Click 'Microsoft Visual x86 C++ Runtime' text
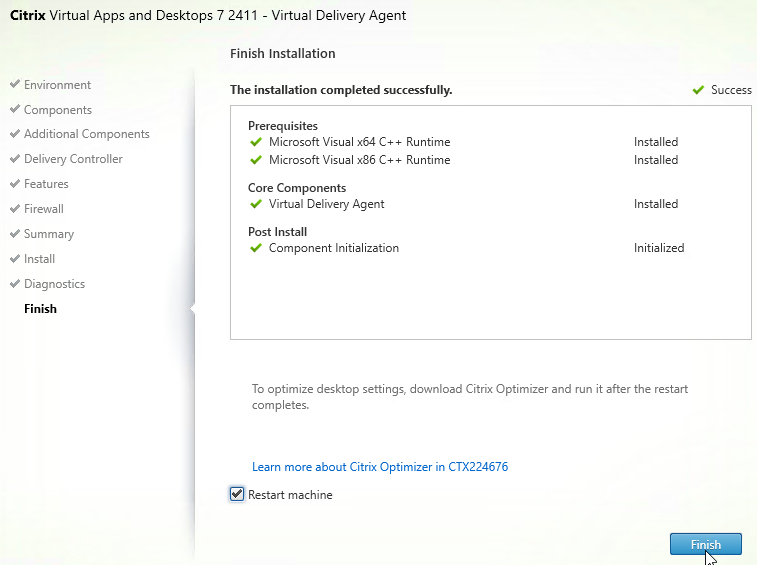The width and height of the screenshot is (757, 565). pos(360,160)
